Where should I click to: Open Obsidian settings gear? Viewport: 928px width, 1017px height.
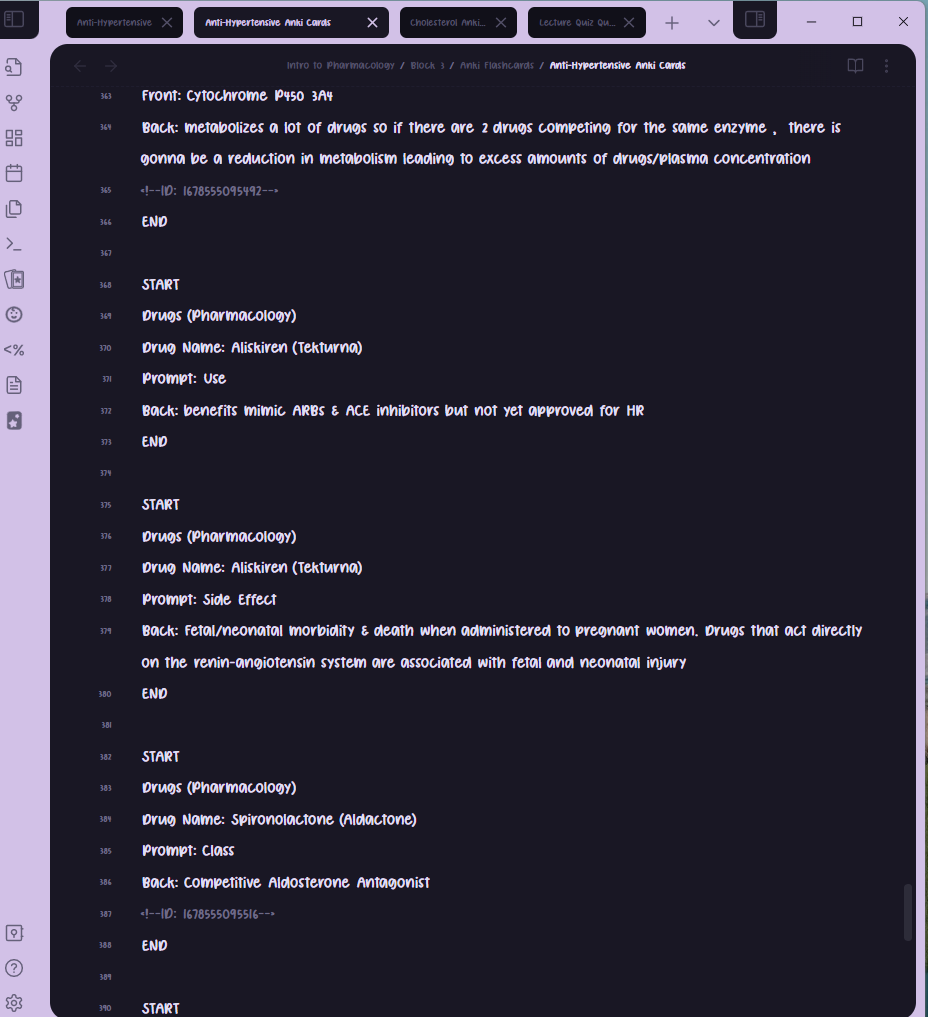(14, 1003)
